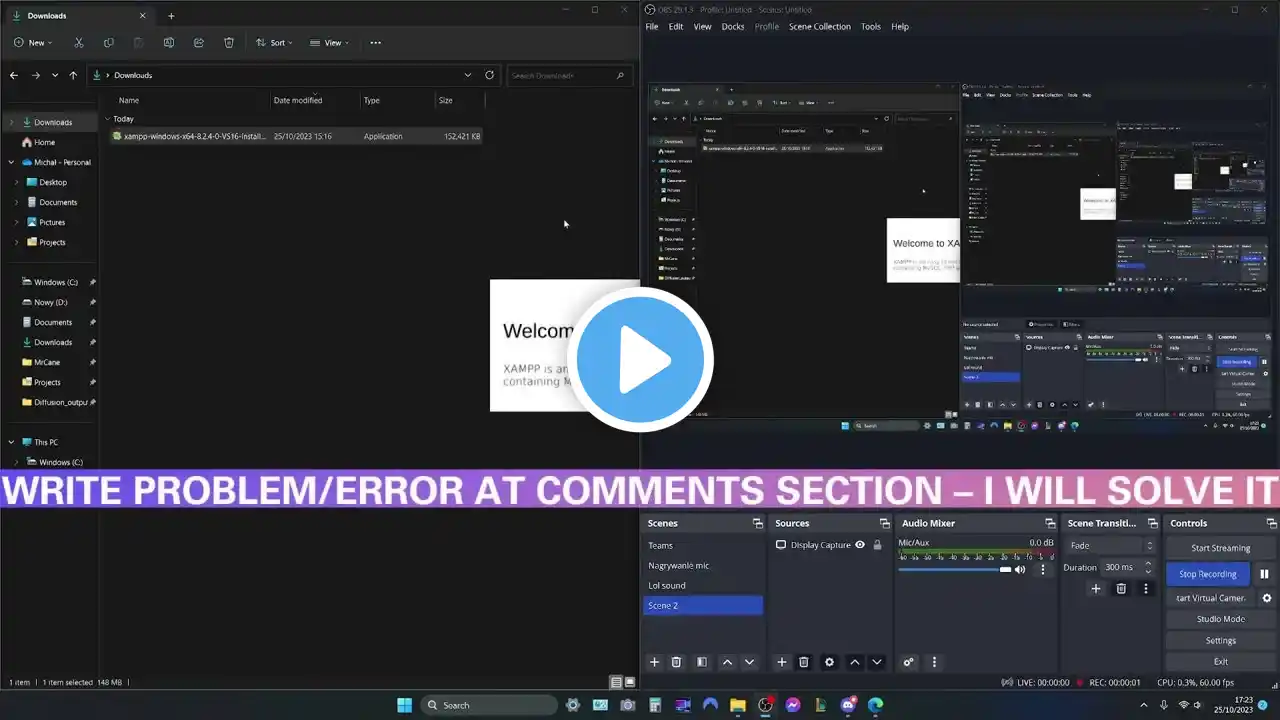Screen dimensions: 1280x720
Task: Click the Start Streaming button
Action: (x=1220, y=548)
